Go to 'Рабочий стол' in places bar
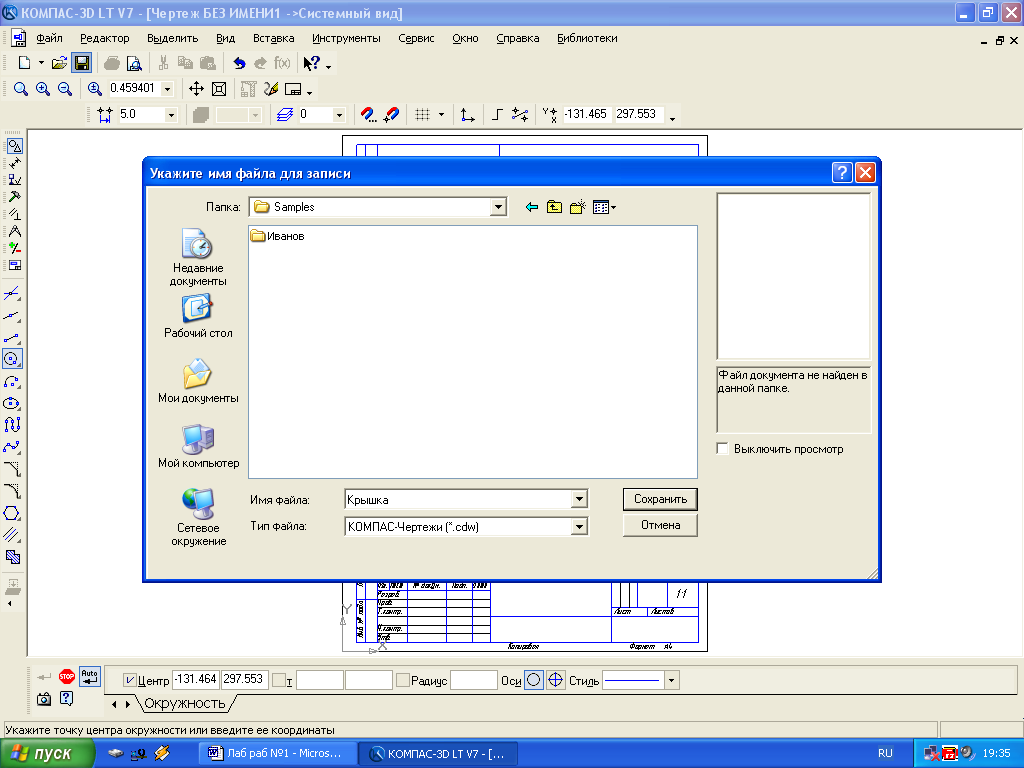The width and height of the screenshot is (1024, 768). [x=198, y=317]
